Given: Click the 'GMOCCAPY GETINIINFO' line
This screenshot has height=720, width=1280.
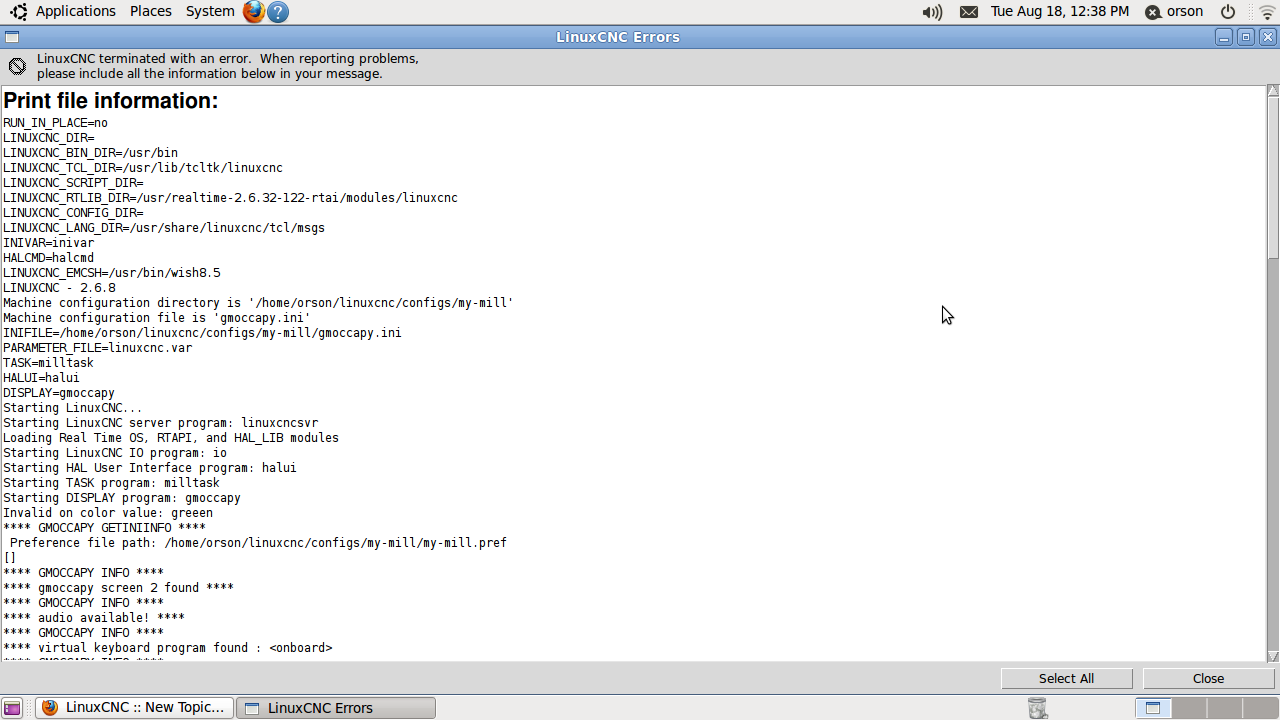Looking at the screenshot, I should point(104,528).
